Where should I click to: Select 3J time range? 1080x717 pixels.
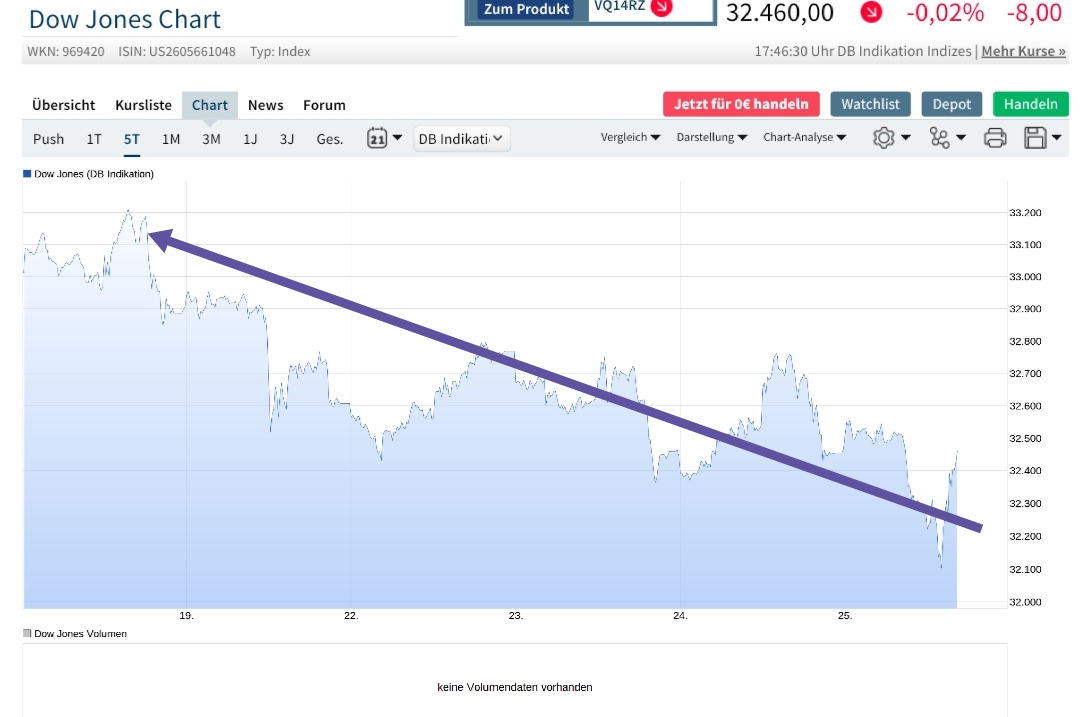point(287,138)
